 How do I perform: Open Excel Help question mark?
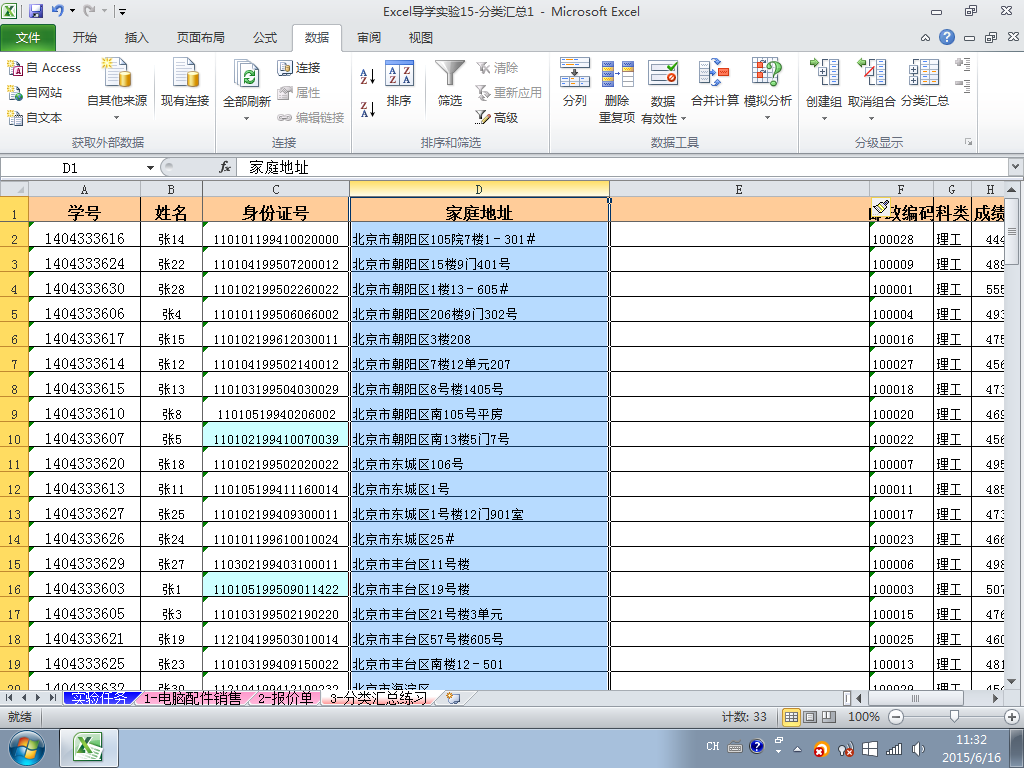tap(946, 37)
